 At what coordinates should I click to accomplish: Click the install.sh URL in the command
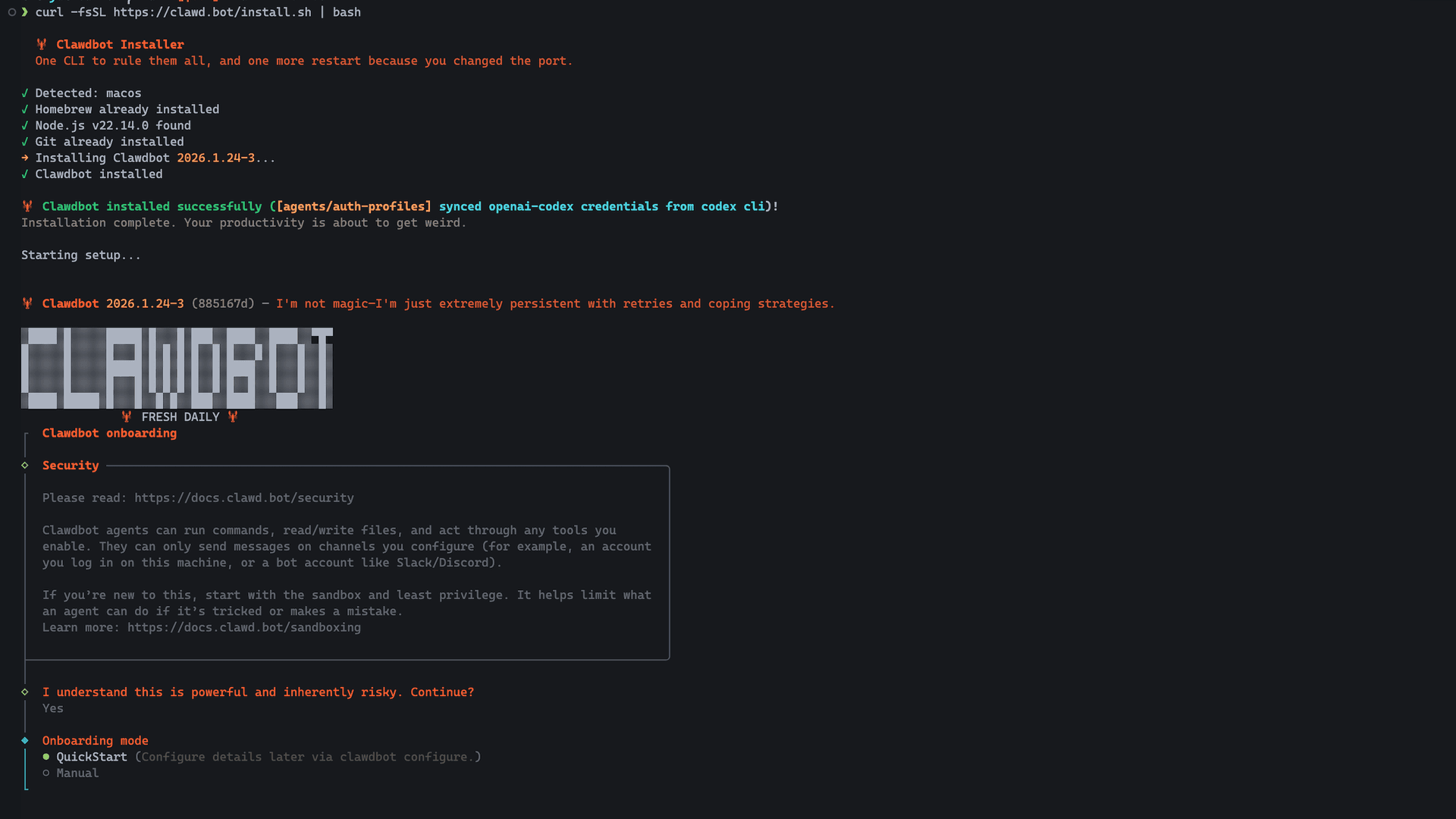pyautogui.click(x=212, y=12)
